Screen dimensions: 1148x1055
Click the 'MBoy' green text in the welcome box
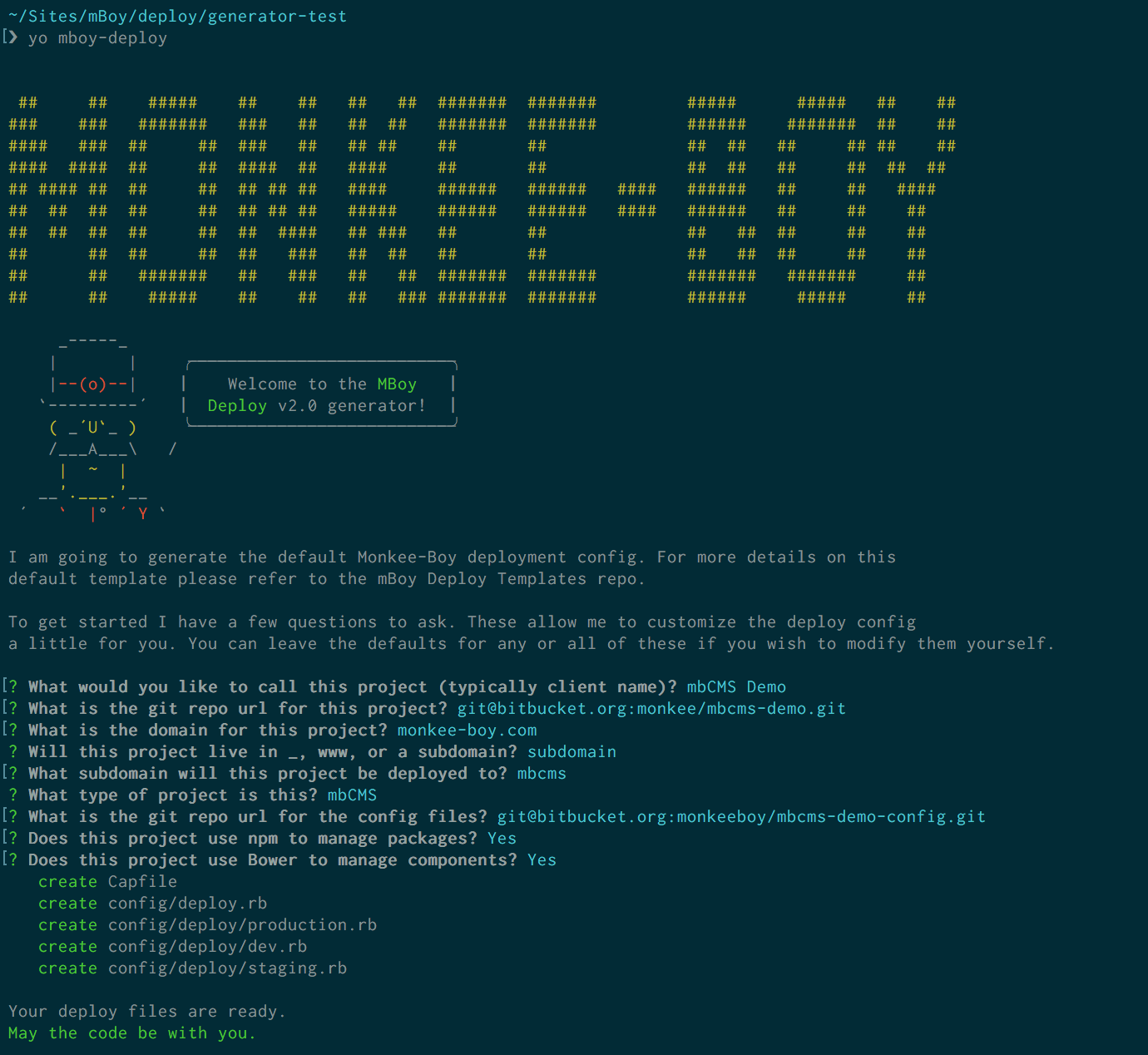tap(397, 384)
